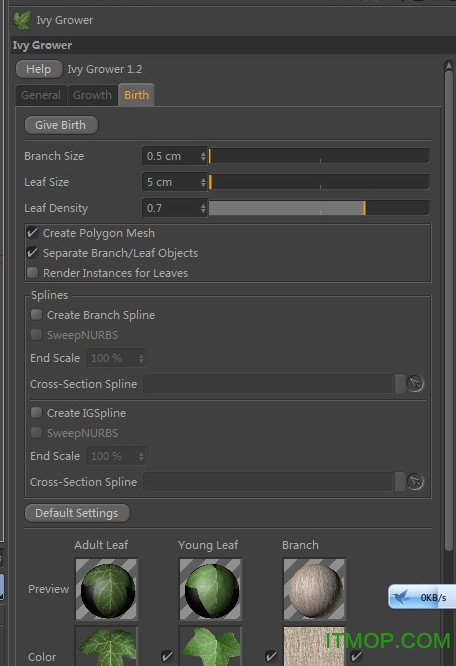Click first Cross-Section Spline picker arrow icon

coord(415,384)
